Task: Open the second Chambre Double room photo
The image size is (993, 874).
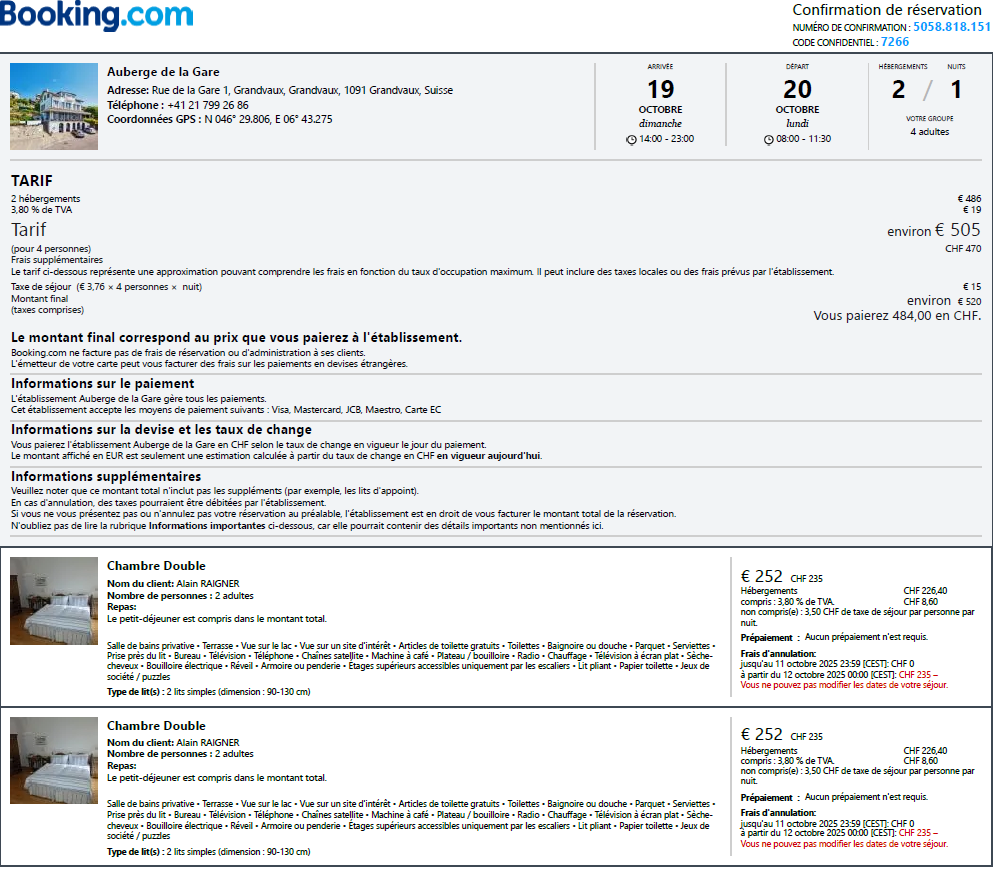Action: pos(54,760)
